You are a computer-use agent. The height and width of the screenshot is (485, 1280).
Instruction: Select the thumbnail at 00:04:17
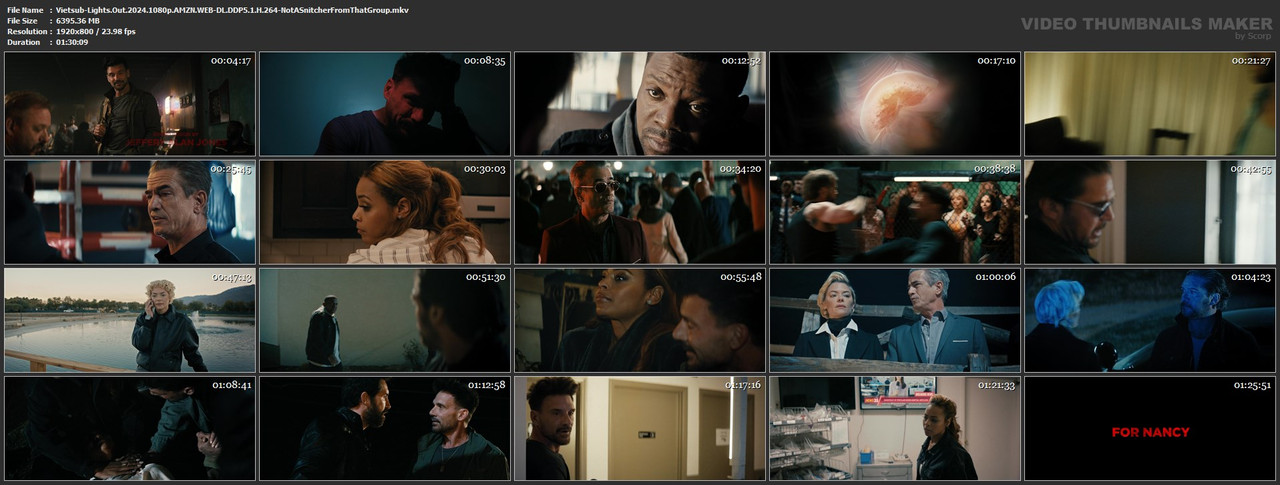coord(130,104)
